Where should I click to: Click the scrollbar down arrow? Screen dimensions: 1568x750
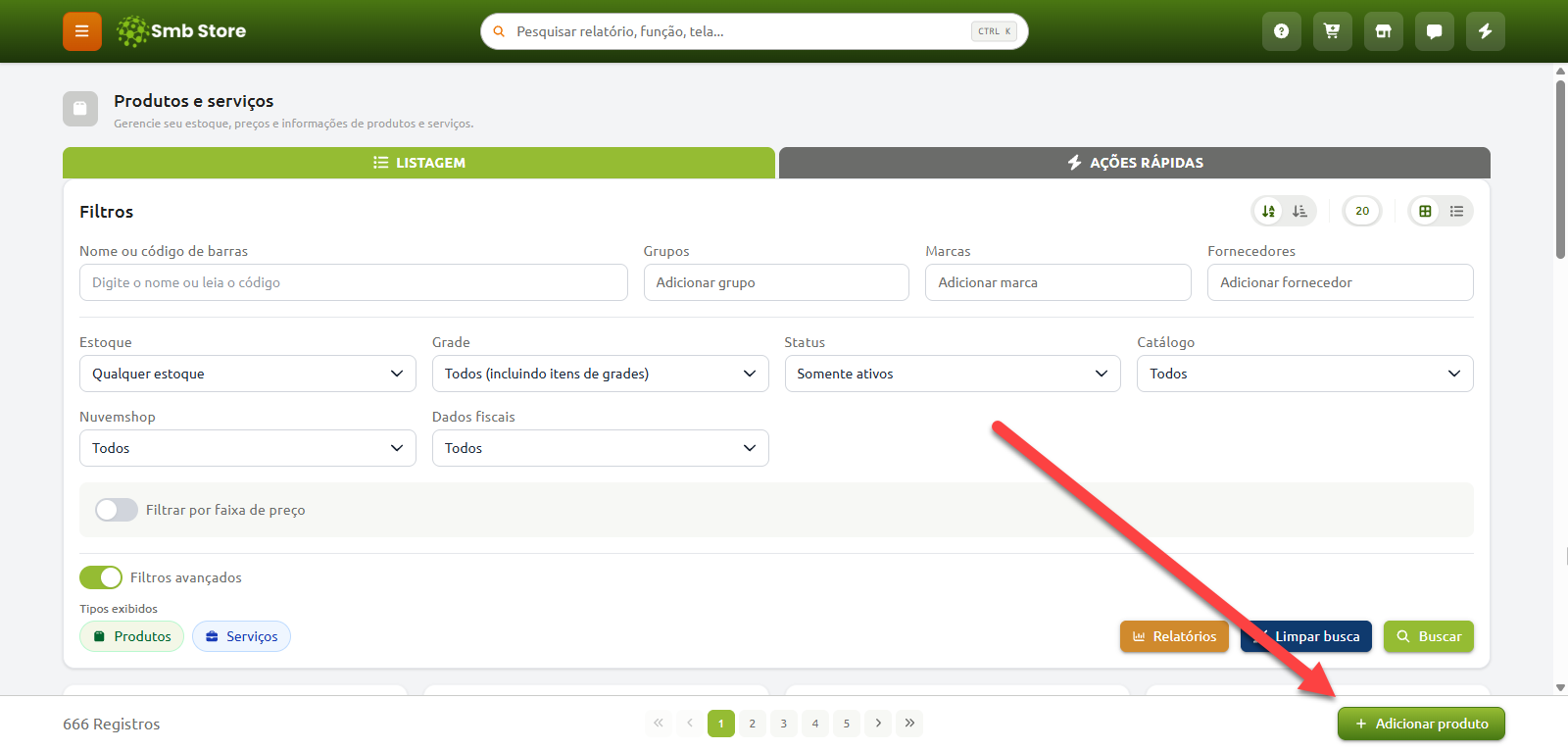pyautogui.click(x=1560, y=688)
